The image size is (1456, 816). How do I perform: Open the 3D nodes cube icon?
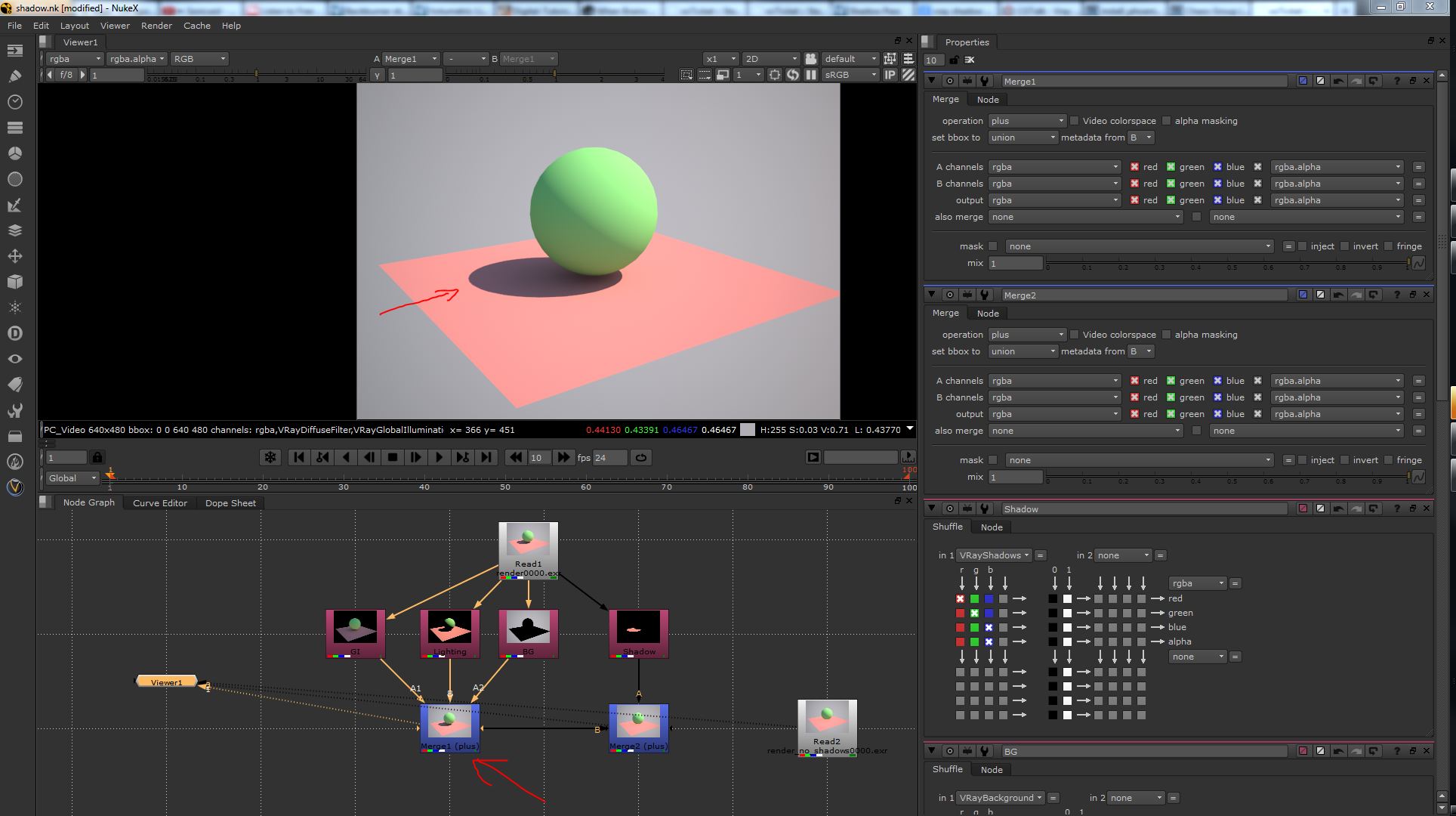[x=15, y=282]
